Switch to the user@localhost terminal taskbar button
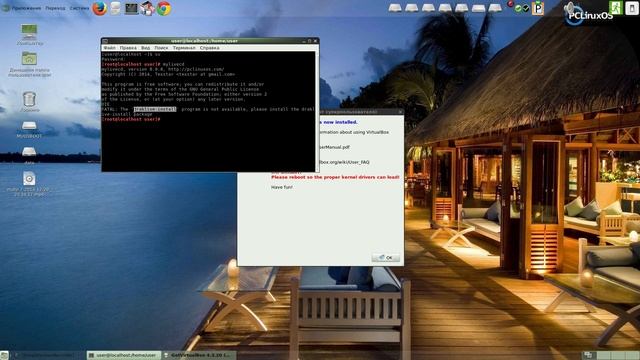This screenshot has width=640, height=360. click(x=124, y=356)
